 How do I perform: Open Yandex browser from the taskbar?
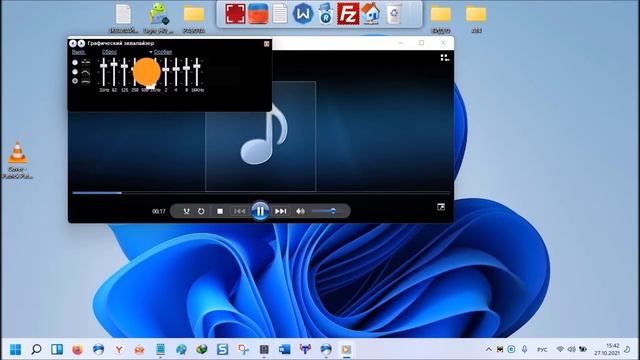tap(119, 349)
